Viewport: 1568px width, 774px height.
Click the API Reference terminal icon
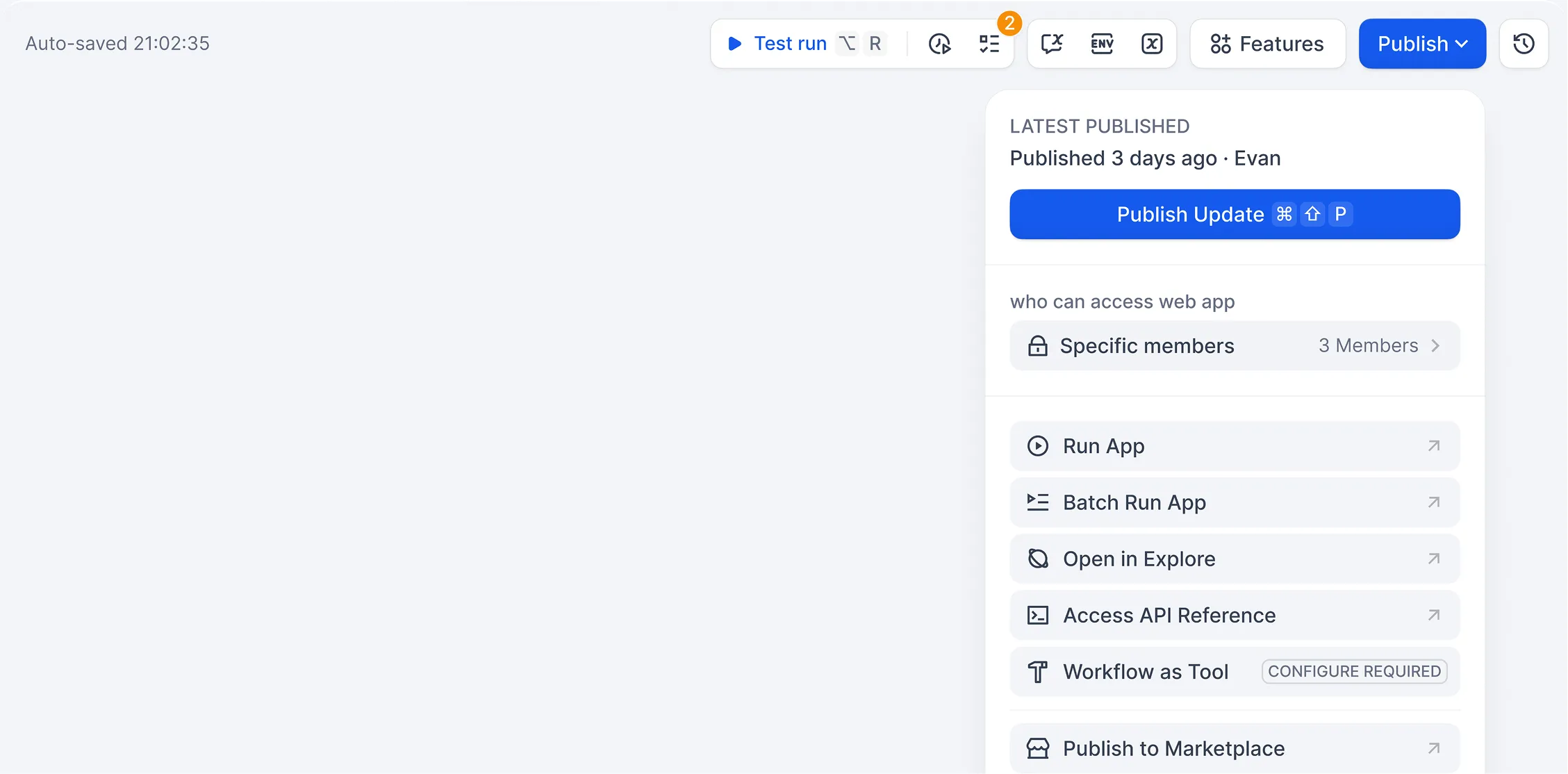[x=1037, y=615]
